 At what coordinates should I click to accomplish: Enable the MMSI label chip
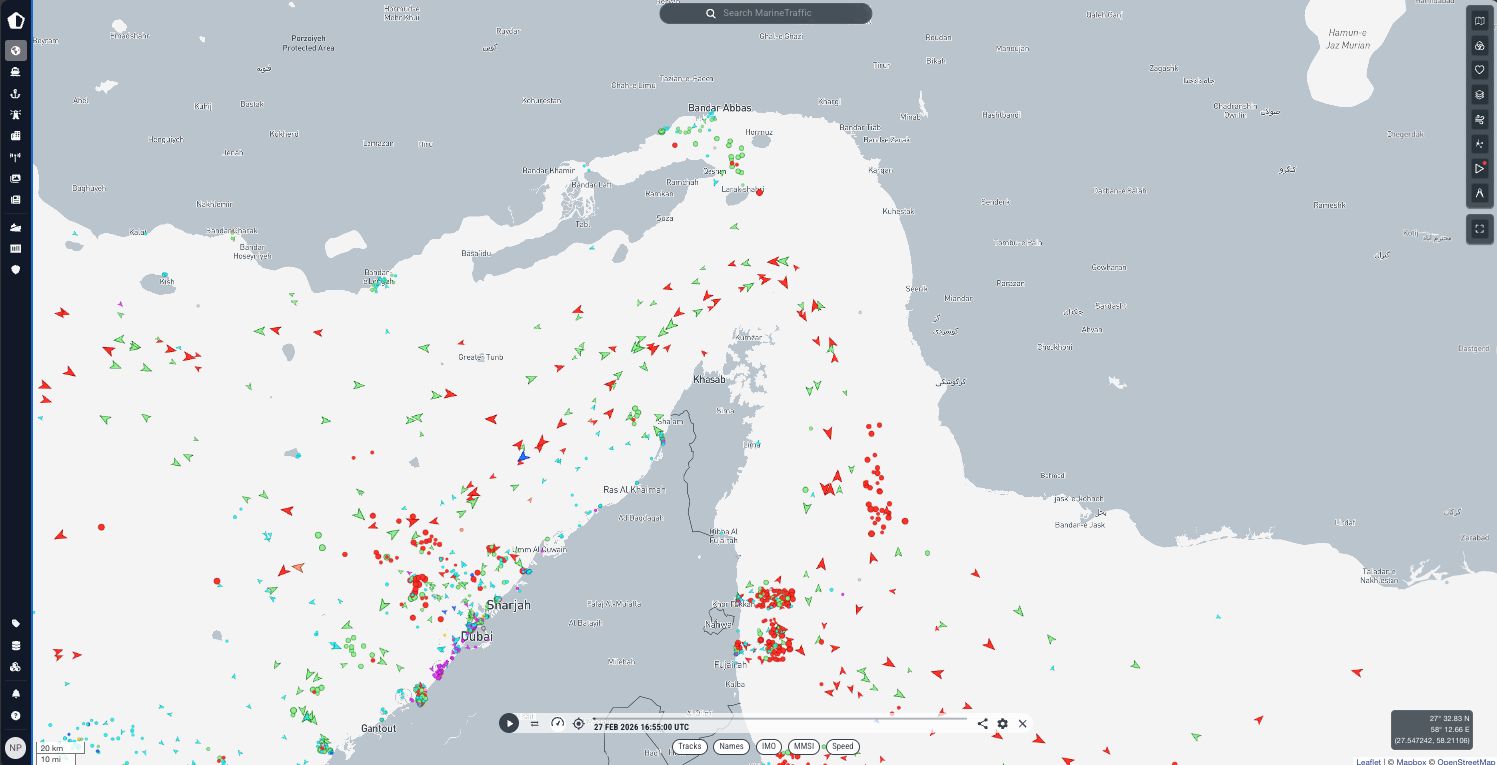point(804,746)
